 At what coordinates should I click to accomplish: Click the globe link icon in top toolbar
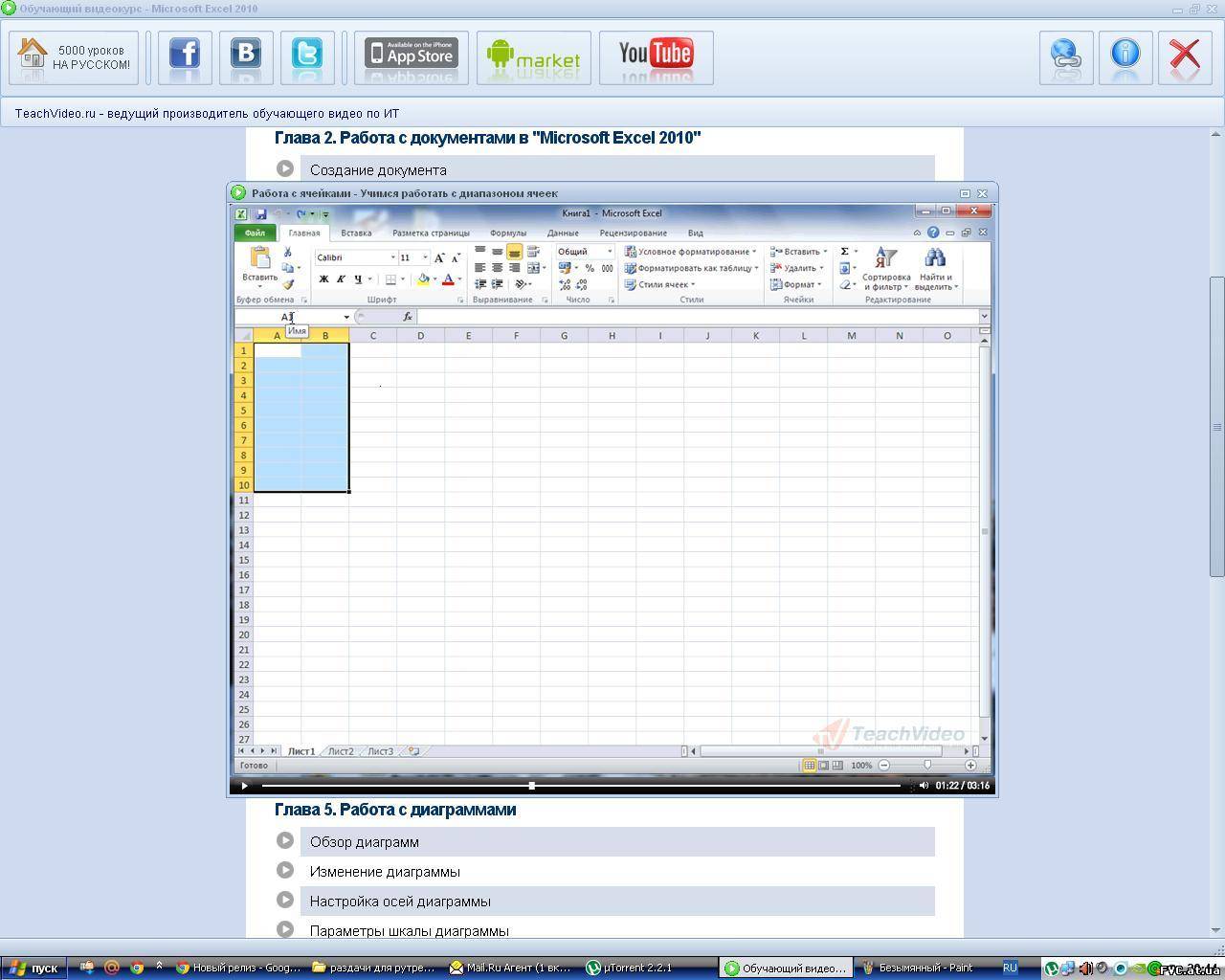(x=1066, y=58)
